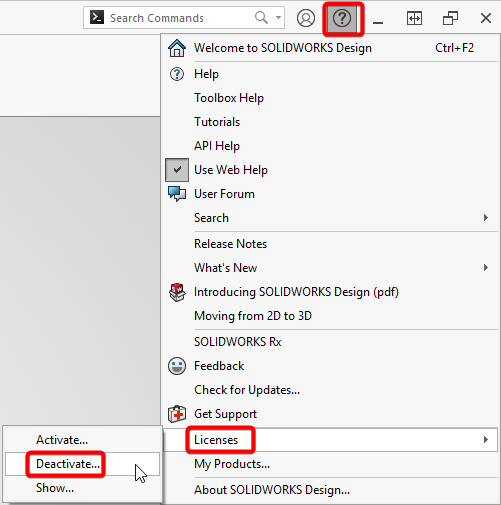
Task: Open Moving from 2D to 3D
Action: pos(253,316)
